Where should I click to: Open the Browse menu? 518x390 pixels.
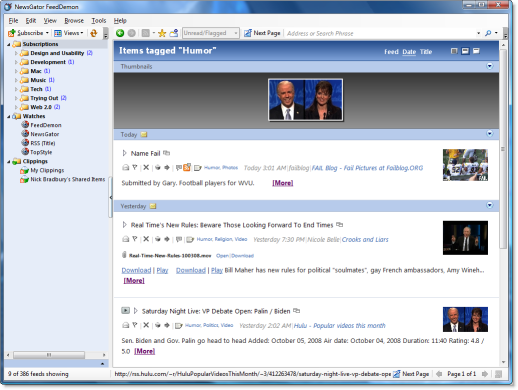point(74,21)
